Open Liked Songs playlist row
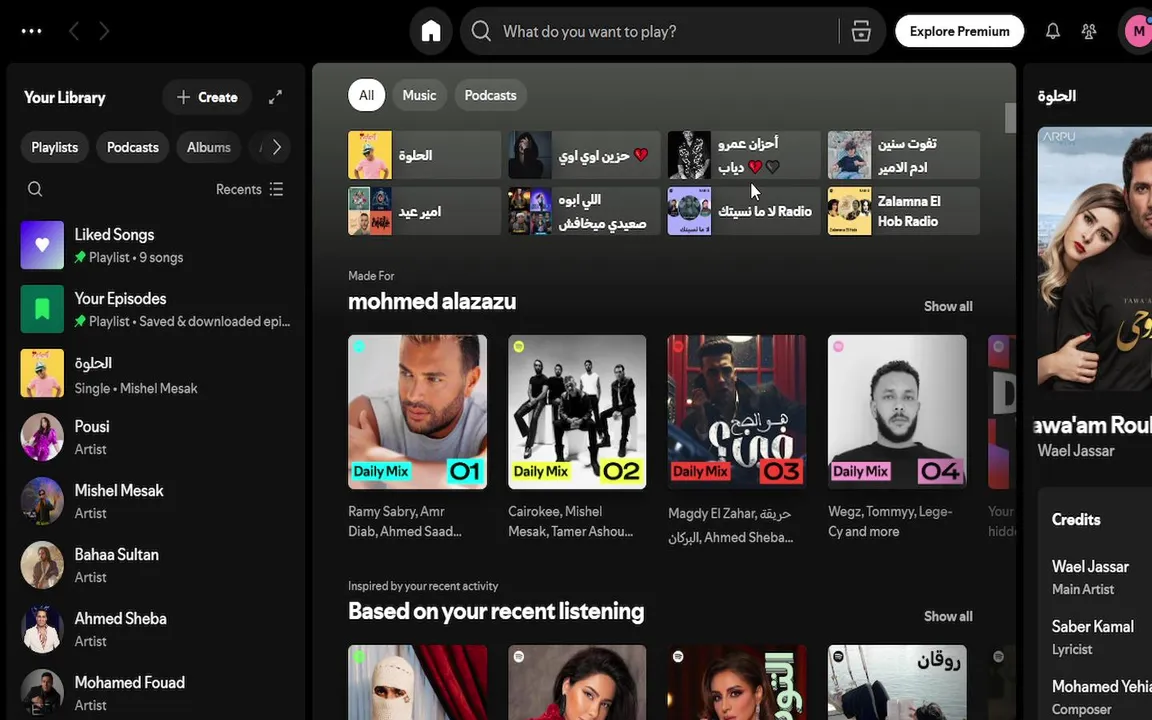Viewport: 1152px width, 720px height. [x=156, y=245]
